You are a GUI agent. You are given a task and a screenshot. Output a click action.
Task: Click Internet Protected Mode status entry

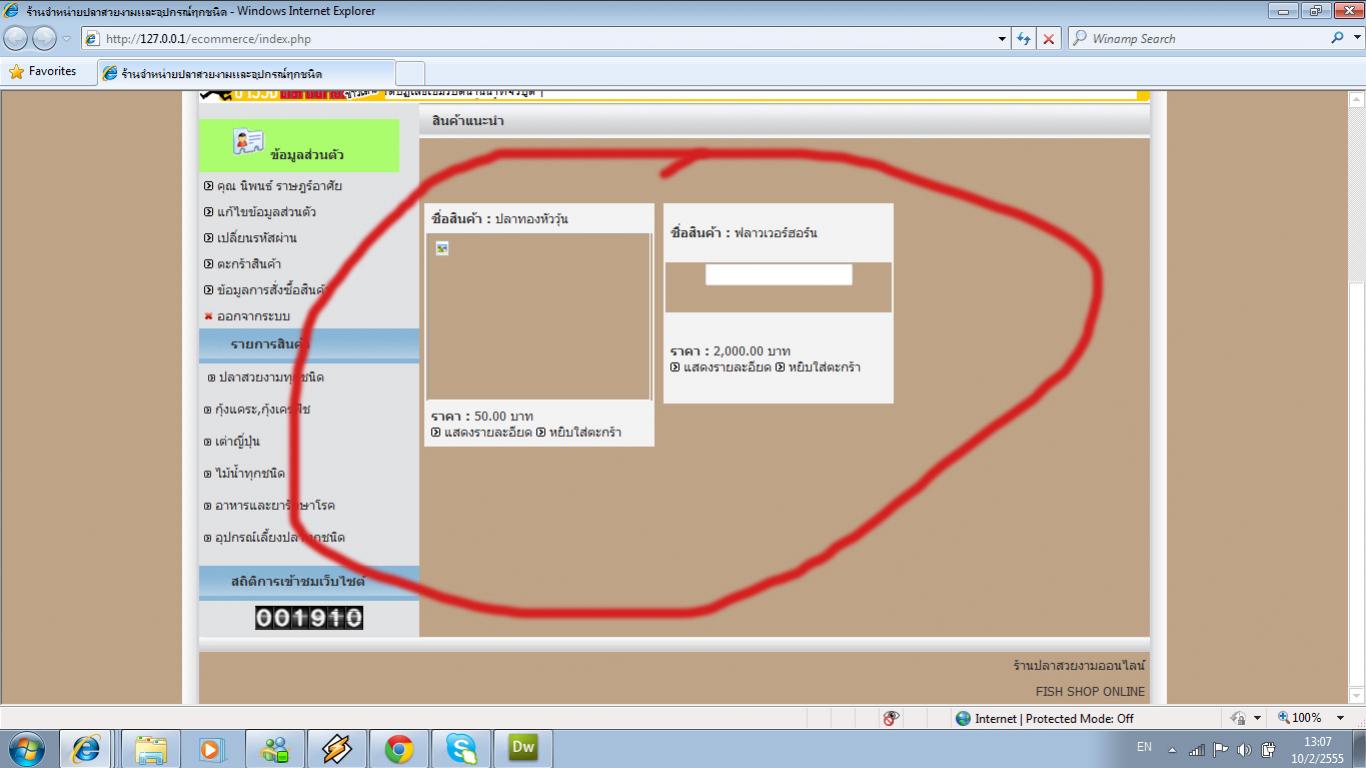[x=1045, y=718]
